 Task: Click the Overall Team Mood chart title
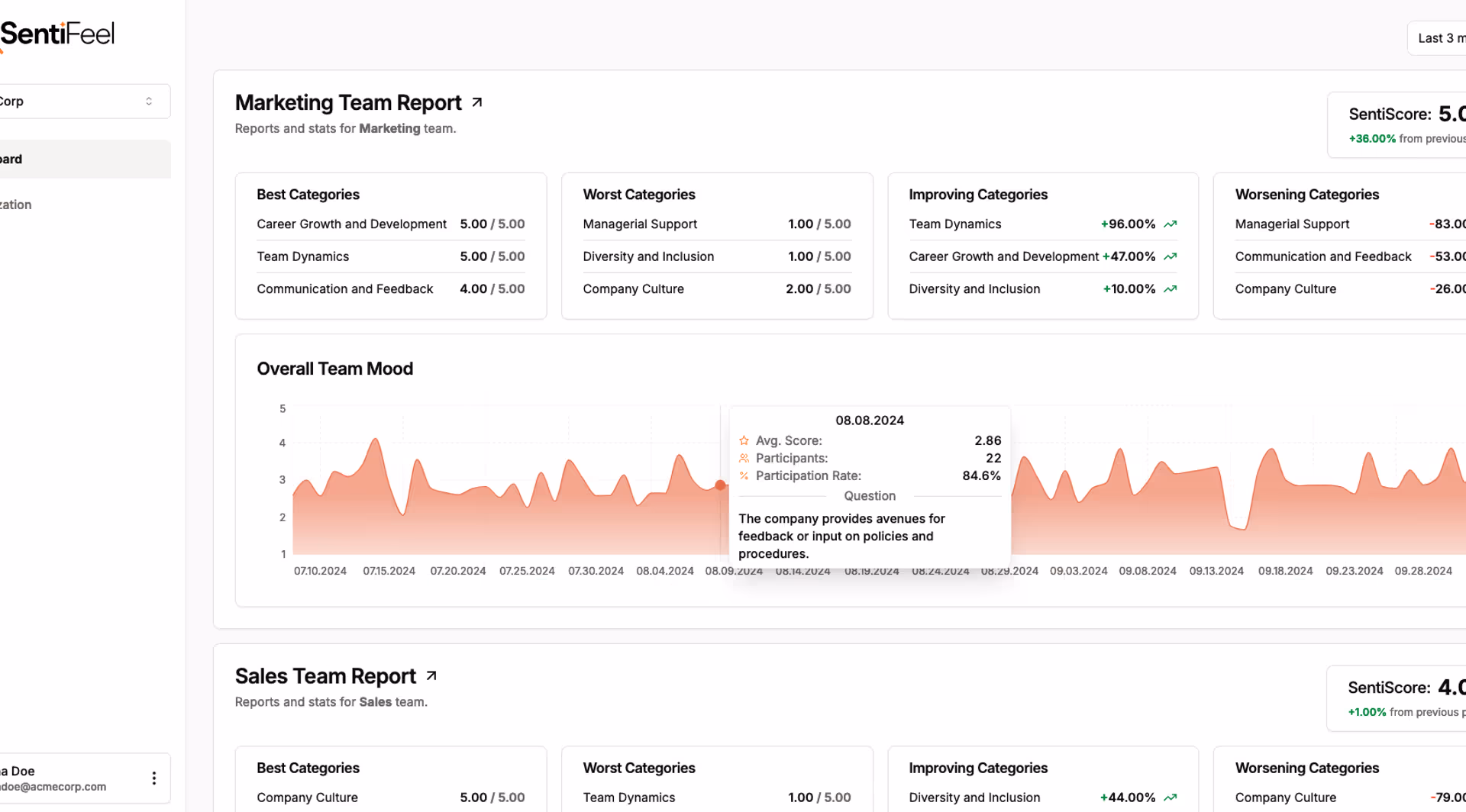point(334,369)
